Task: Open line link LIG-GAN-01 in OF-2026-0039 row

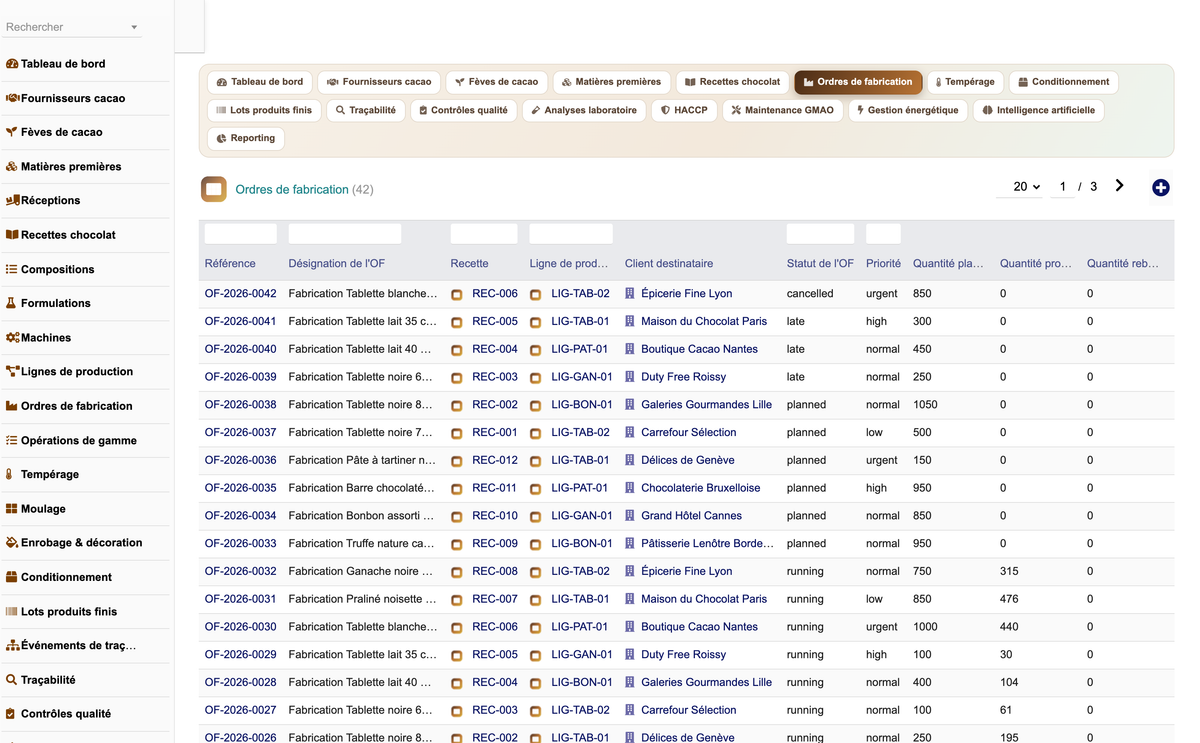Action: [582, 377]
